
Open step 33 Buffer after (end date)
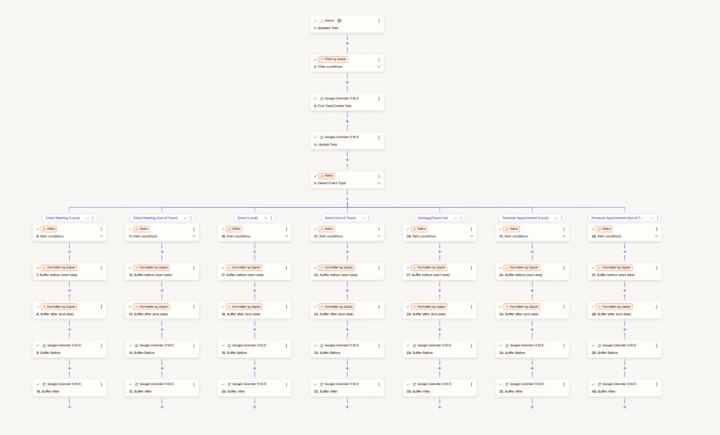532,310
